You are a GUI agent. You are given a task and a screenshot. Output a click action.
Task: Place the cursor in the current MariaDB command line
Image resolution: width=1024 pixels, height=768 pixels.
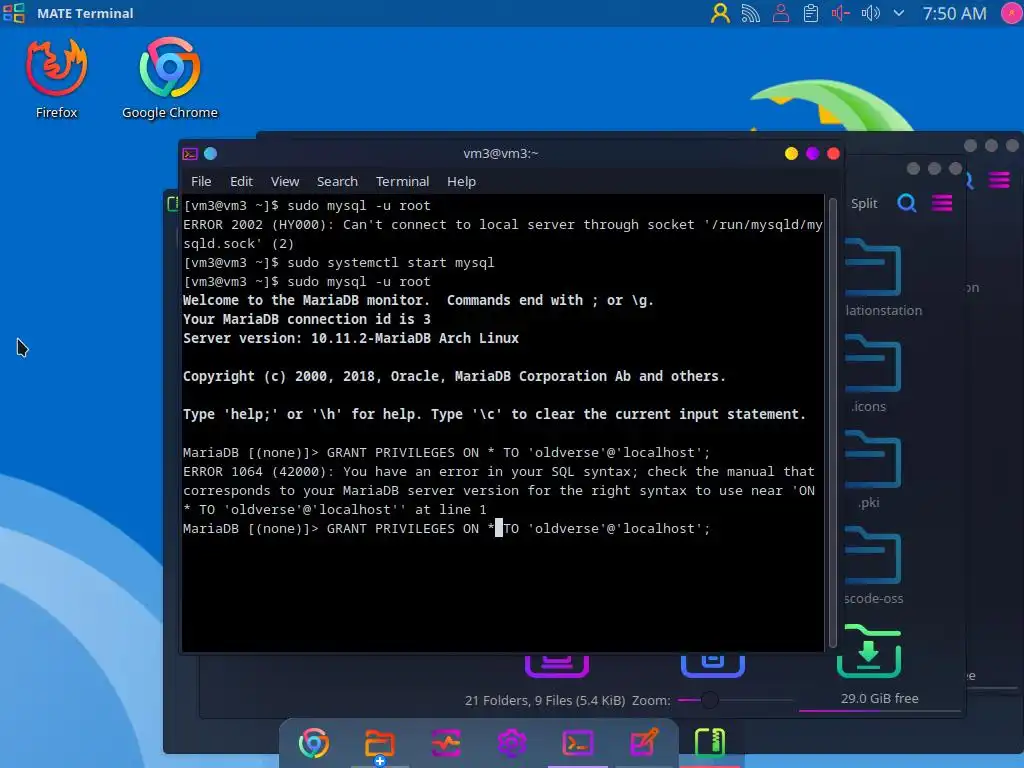coord(446,528)
